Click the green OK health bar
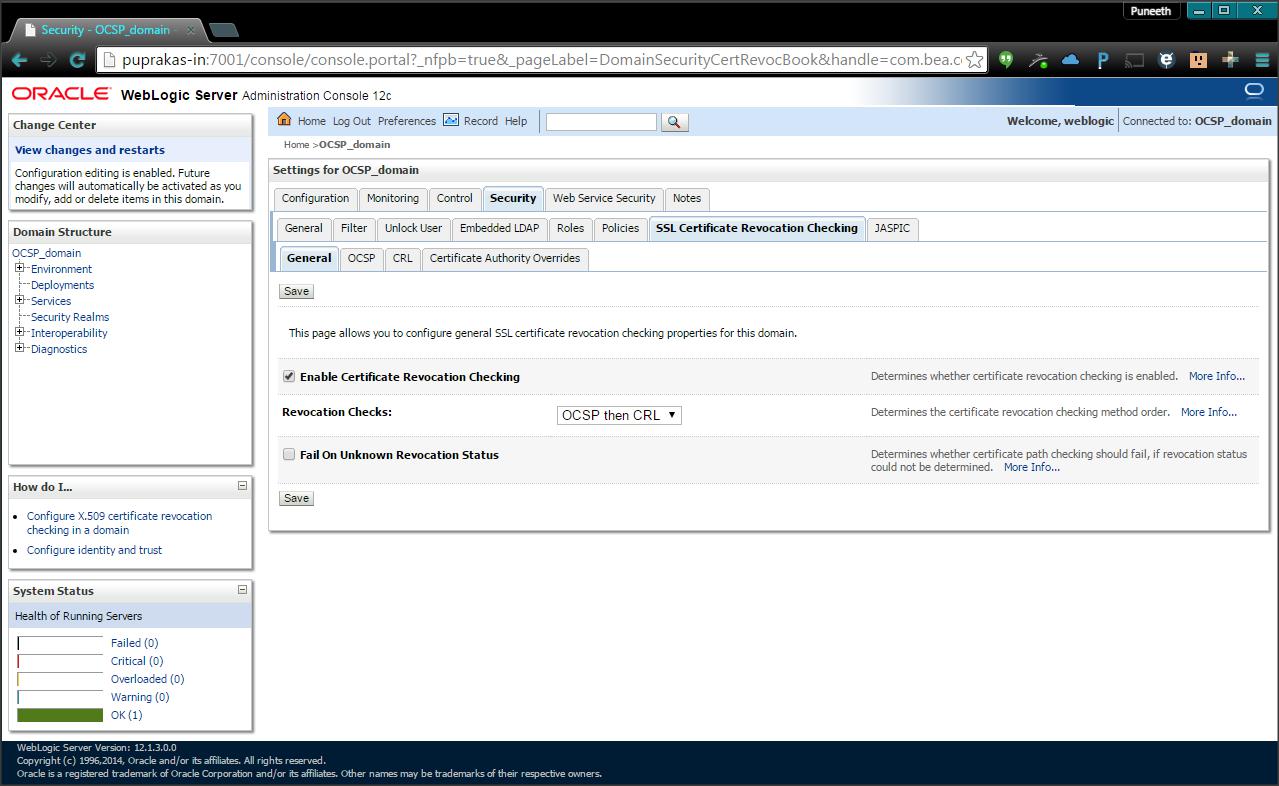1279x786 pixels. [60, 715]
